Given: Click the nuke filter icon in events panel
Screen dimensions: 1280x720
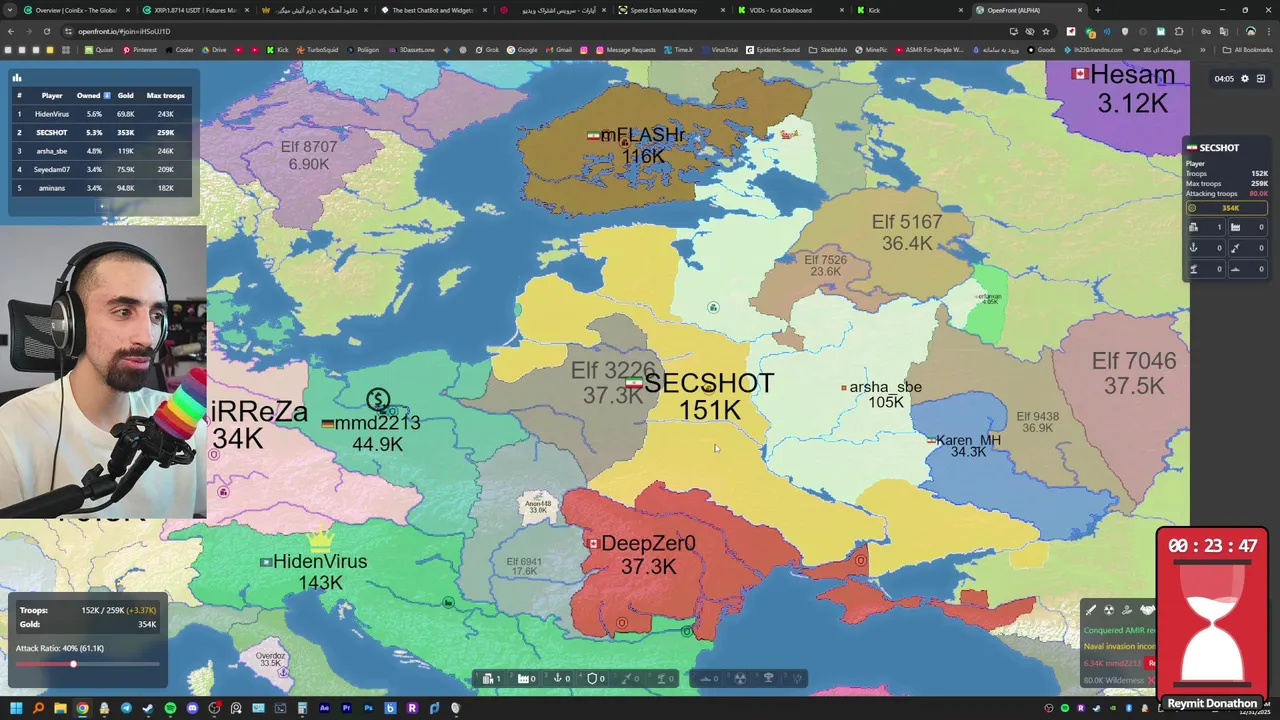Looking at the screenshot, I should 1109,610.
